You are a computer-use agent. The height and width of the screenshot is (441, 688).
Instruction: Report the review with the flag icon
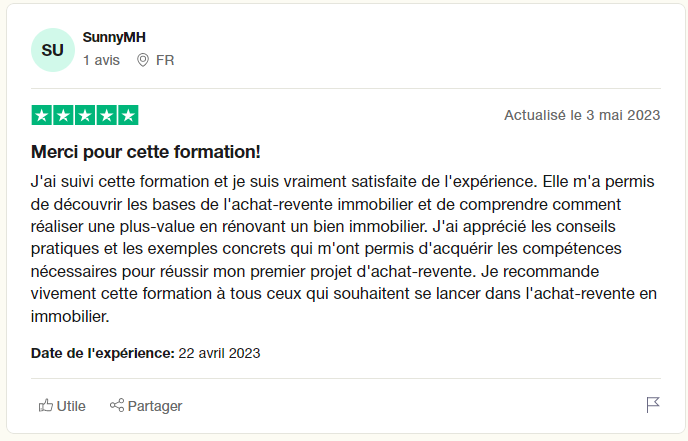pos(653,405)
